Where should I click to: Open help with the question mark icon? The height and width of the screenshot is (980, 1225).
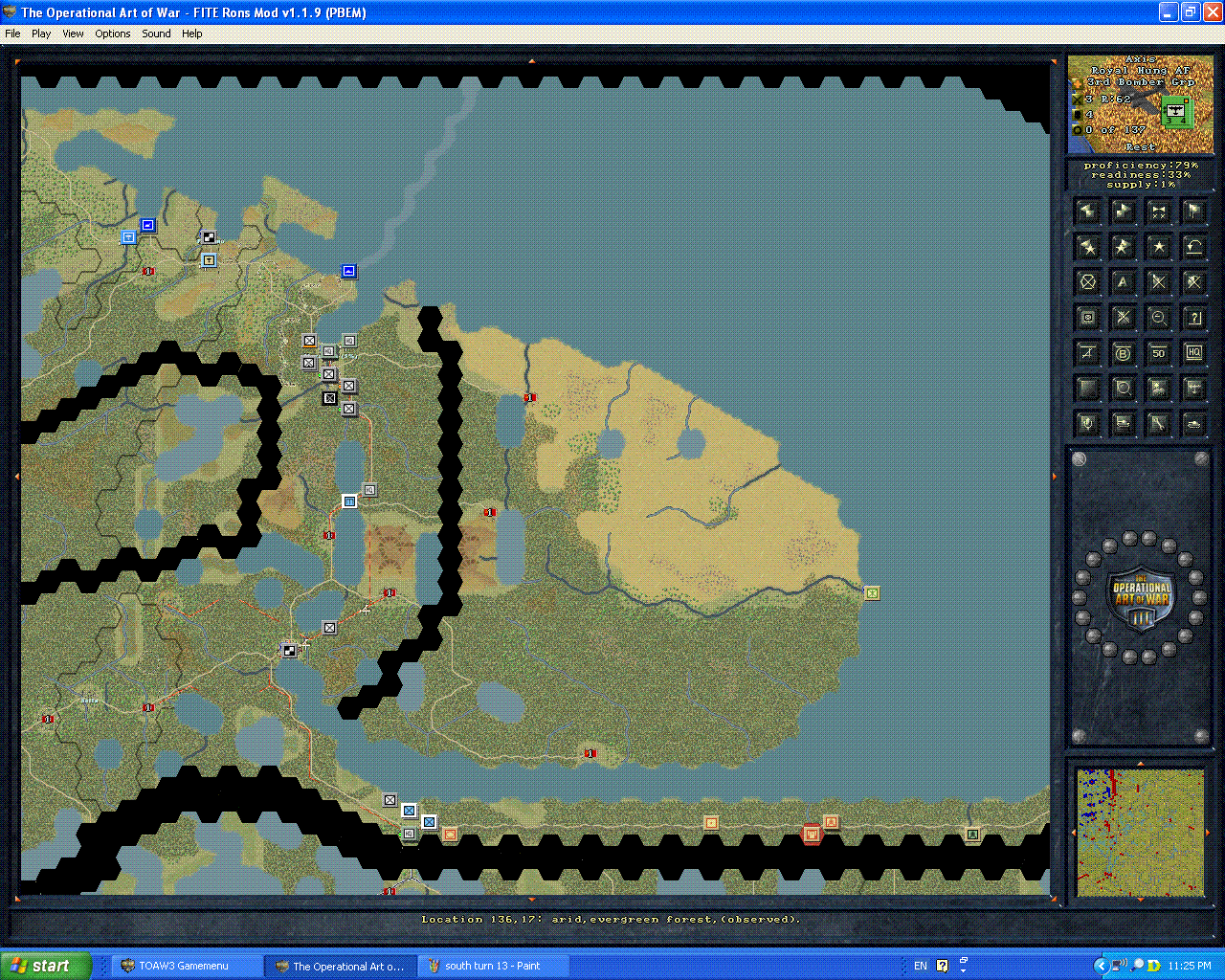coord(1193,317)
